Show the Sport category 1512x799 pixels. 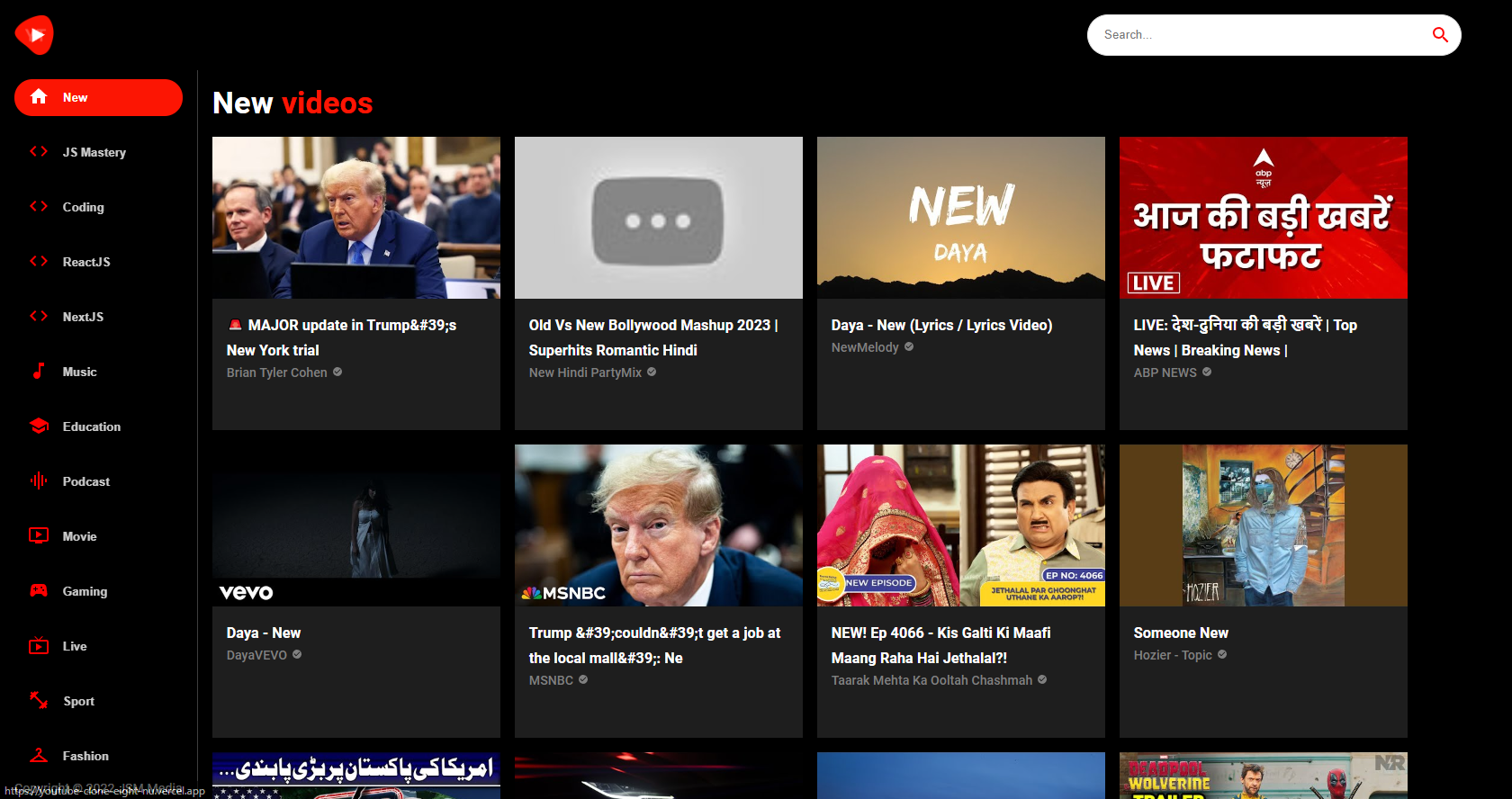(98, 701)
